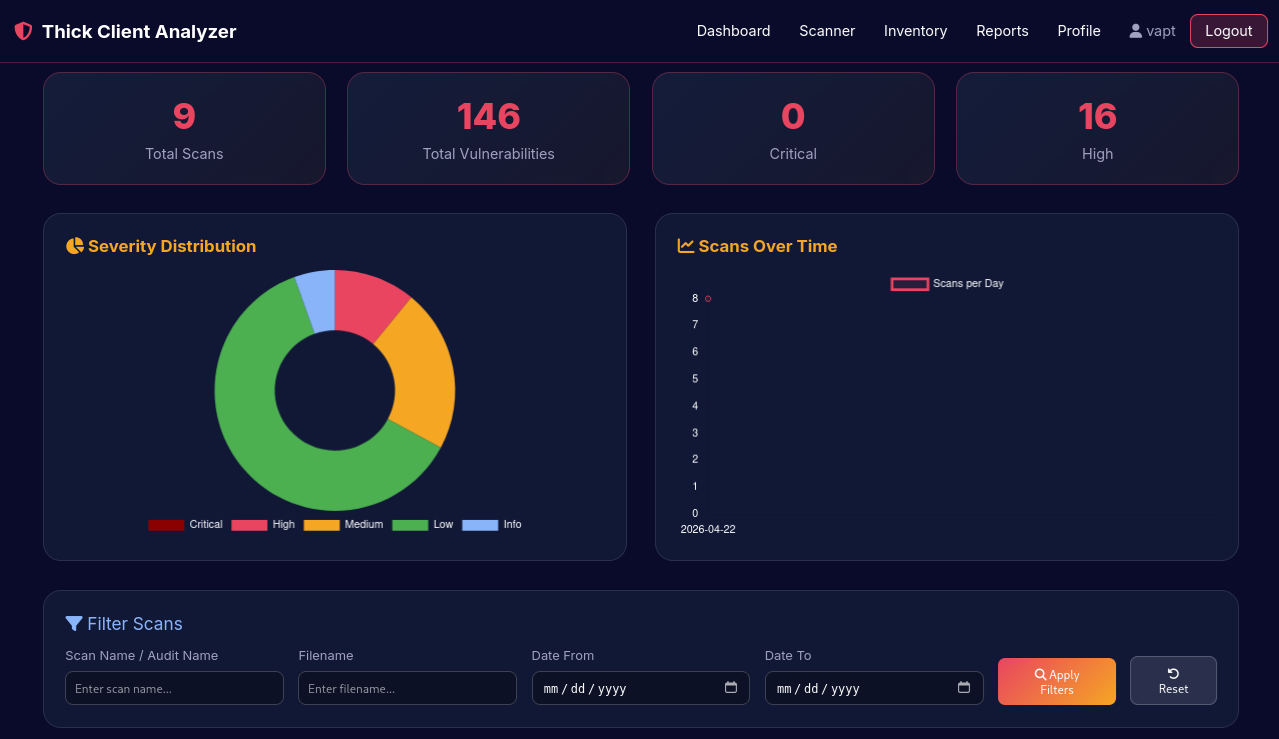Click the vapt username text
The image size is (1279, 739).
(1161, 31)
